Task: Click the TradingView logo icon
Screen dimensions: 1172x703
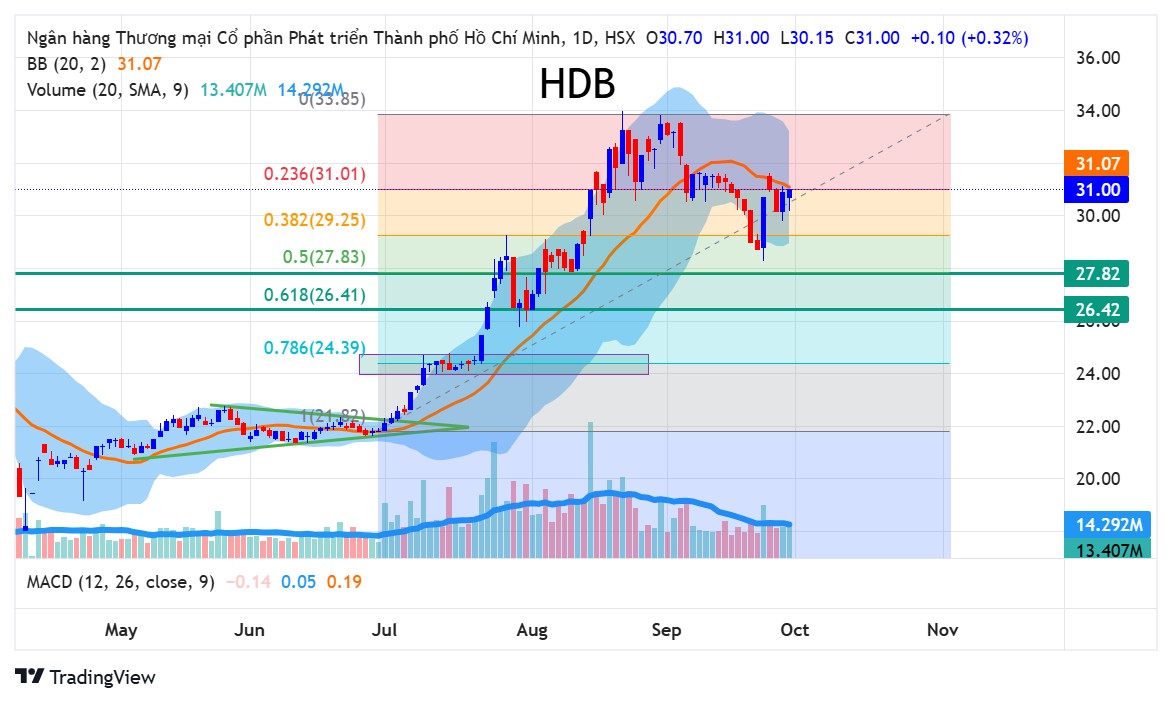Action: (30, 676)
